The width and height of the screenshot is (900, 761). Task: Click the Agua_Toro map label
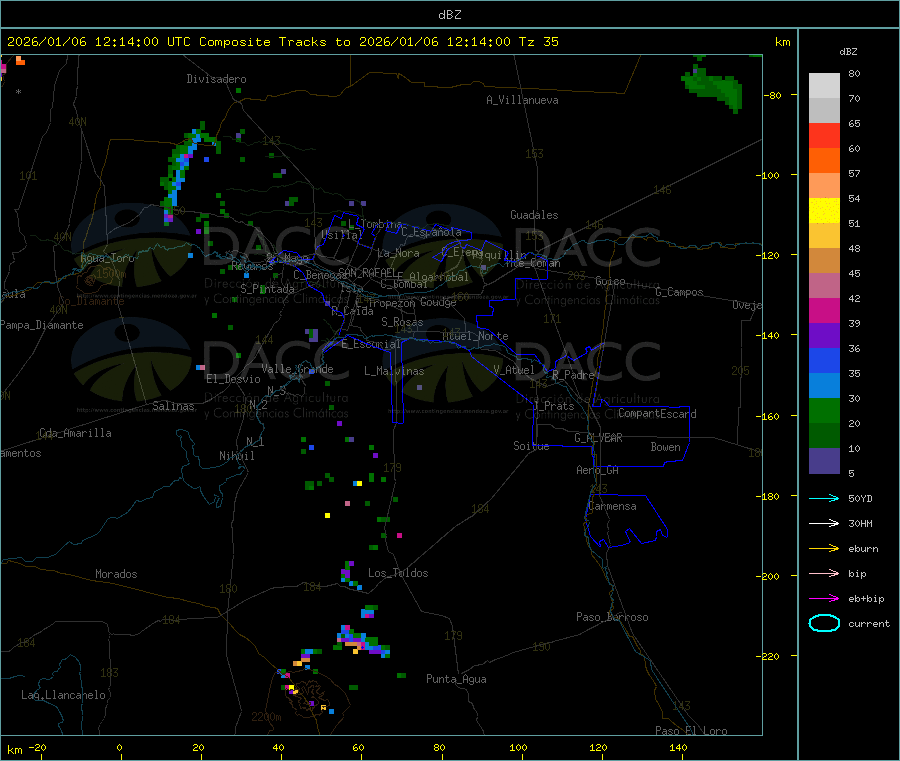107,258
